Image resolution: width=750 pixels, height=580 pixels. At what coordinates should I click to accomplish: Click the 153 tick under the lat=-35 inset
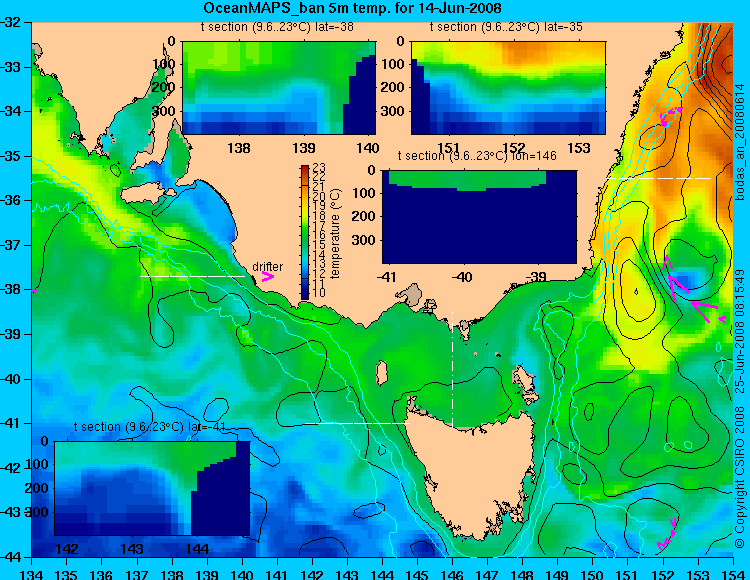pyautogui.click(x=579, y=148)
